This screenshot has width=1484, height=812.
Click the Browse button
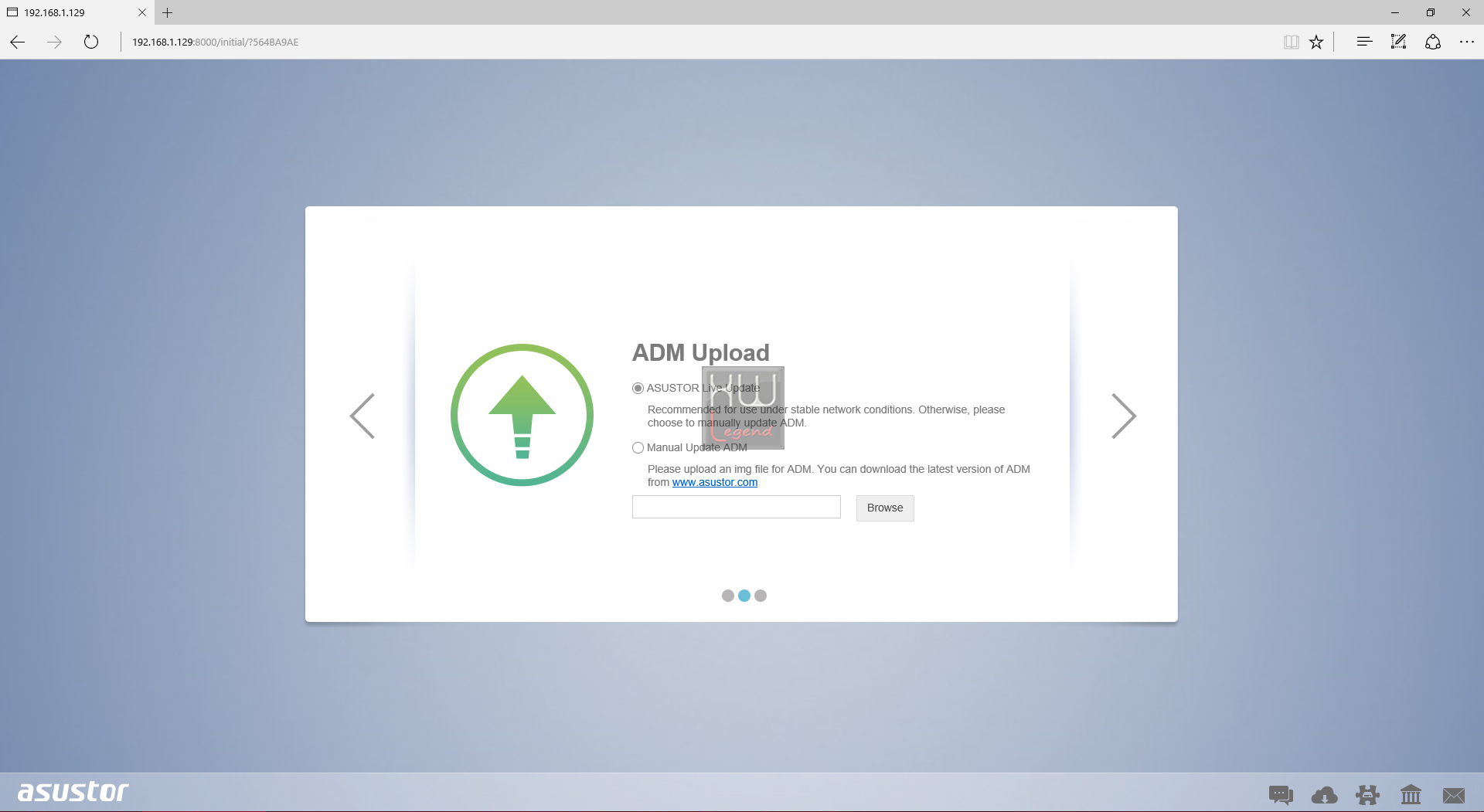click(885, 508)
